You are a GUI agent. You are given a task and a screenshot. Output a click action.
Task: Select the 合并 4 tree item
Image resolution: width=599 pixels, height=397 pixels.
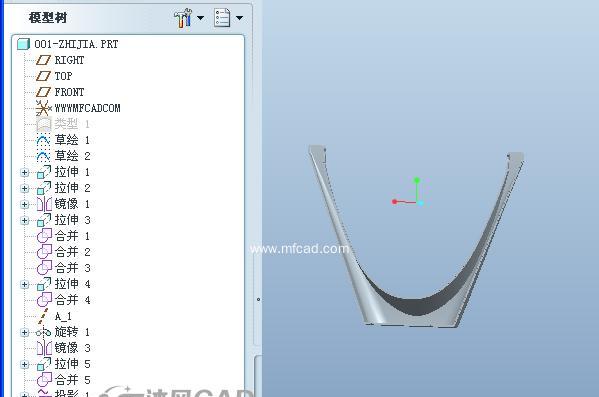64,300
